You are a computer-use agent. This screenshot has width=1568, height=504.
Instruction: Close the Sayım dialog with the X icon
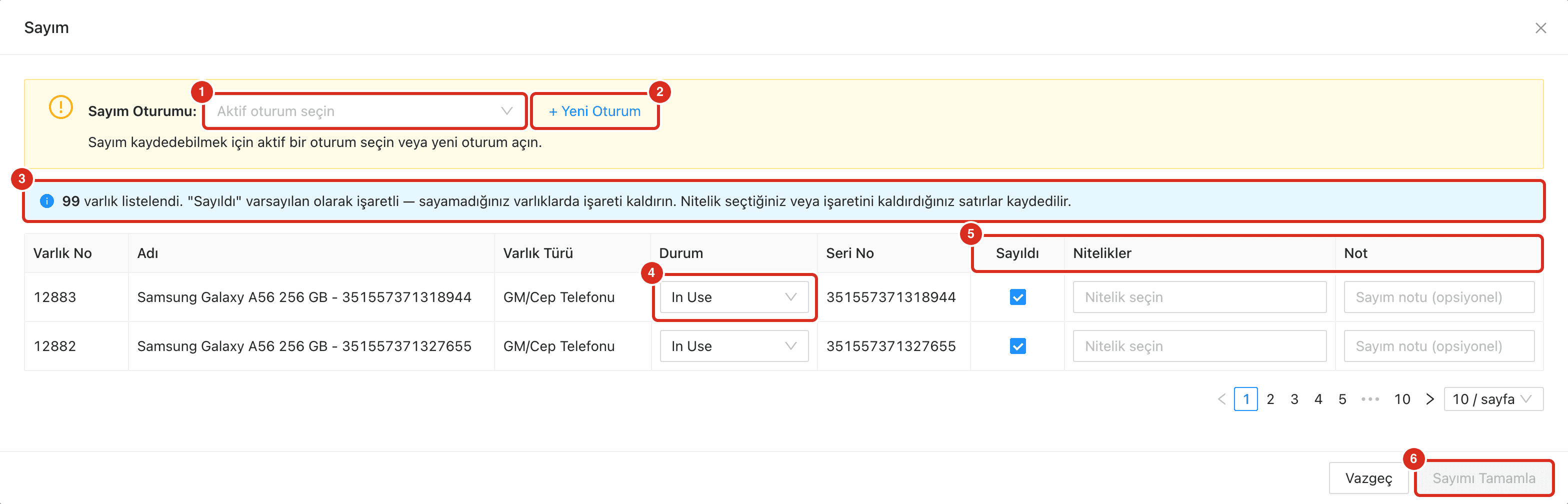coord(1540,28)
